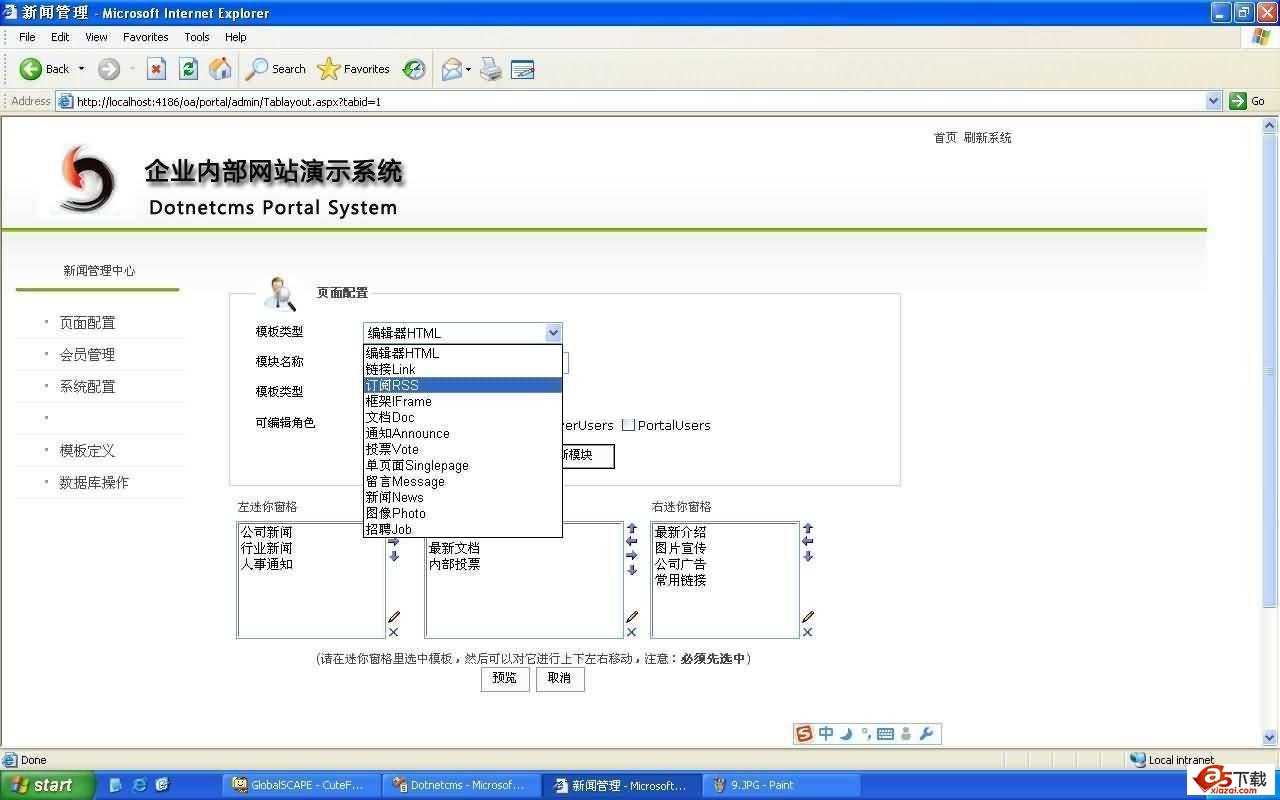Open the Tools menu

[x=197, y=37]
